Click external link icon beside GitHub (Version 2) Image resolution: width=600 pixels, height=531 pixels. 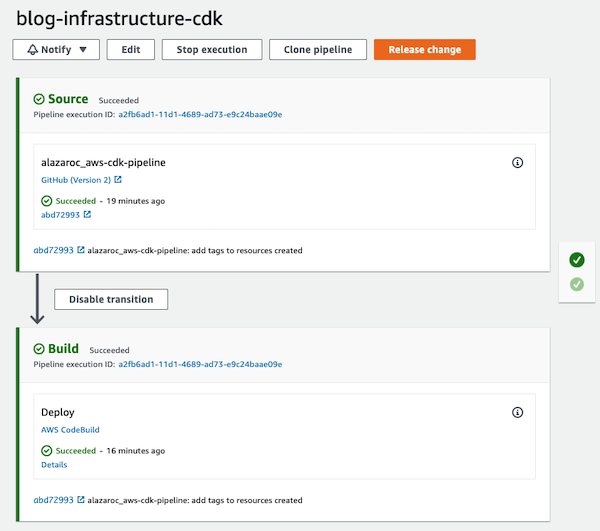[x=118, y=179]
